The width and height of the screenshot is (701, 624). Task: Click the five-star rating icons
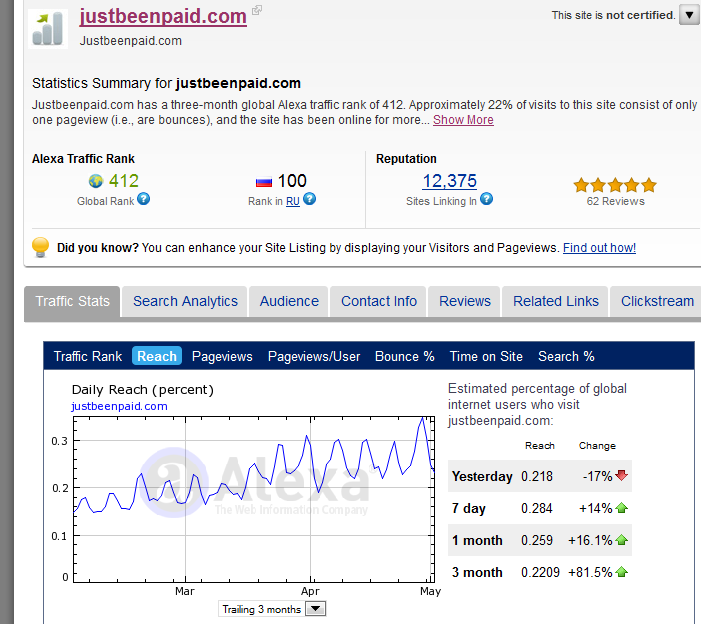(614, 185)
